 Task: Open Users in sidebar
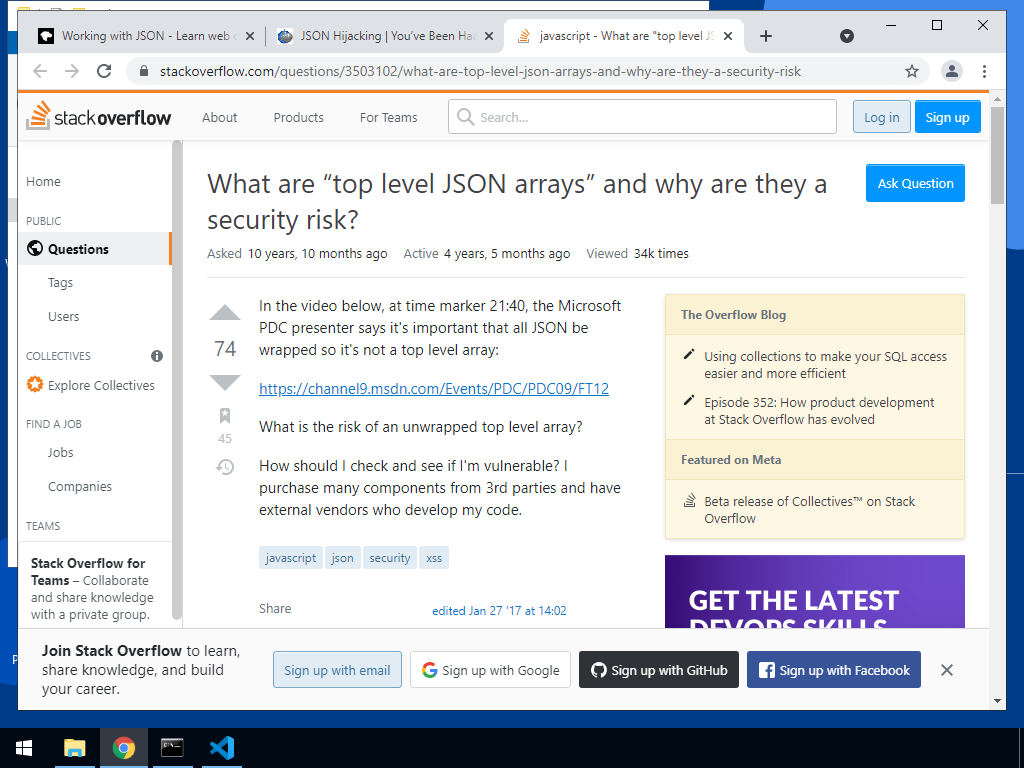63,317
